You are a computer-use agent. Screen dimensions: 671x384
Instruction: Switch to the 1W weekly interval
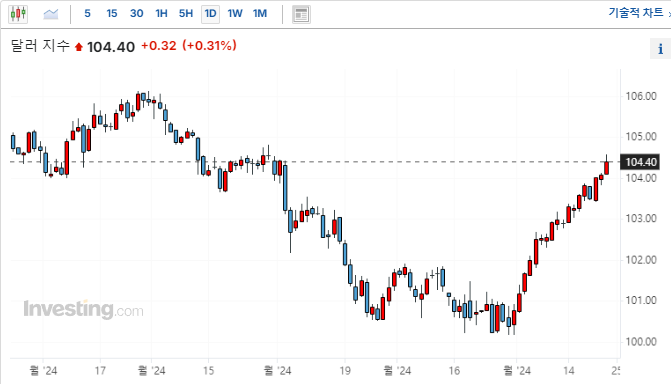pos(235,14)
